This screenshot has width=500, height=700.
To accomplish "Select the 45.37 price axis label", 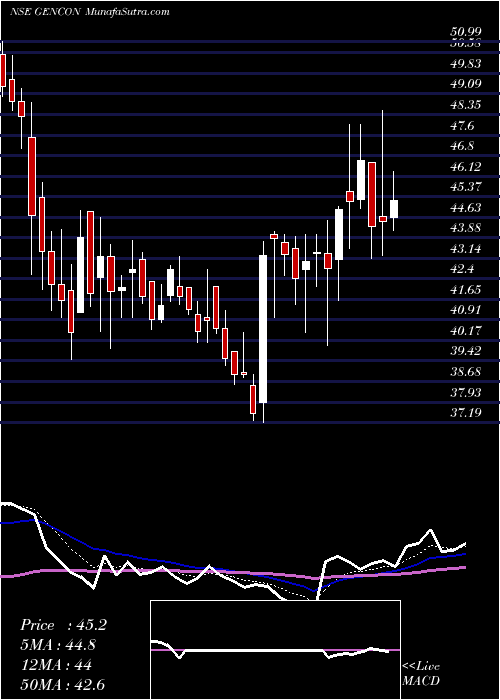I will (465, 187).
